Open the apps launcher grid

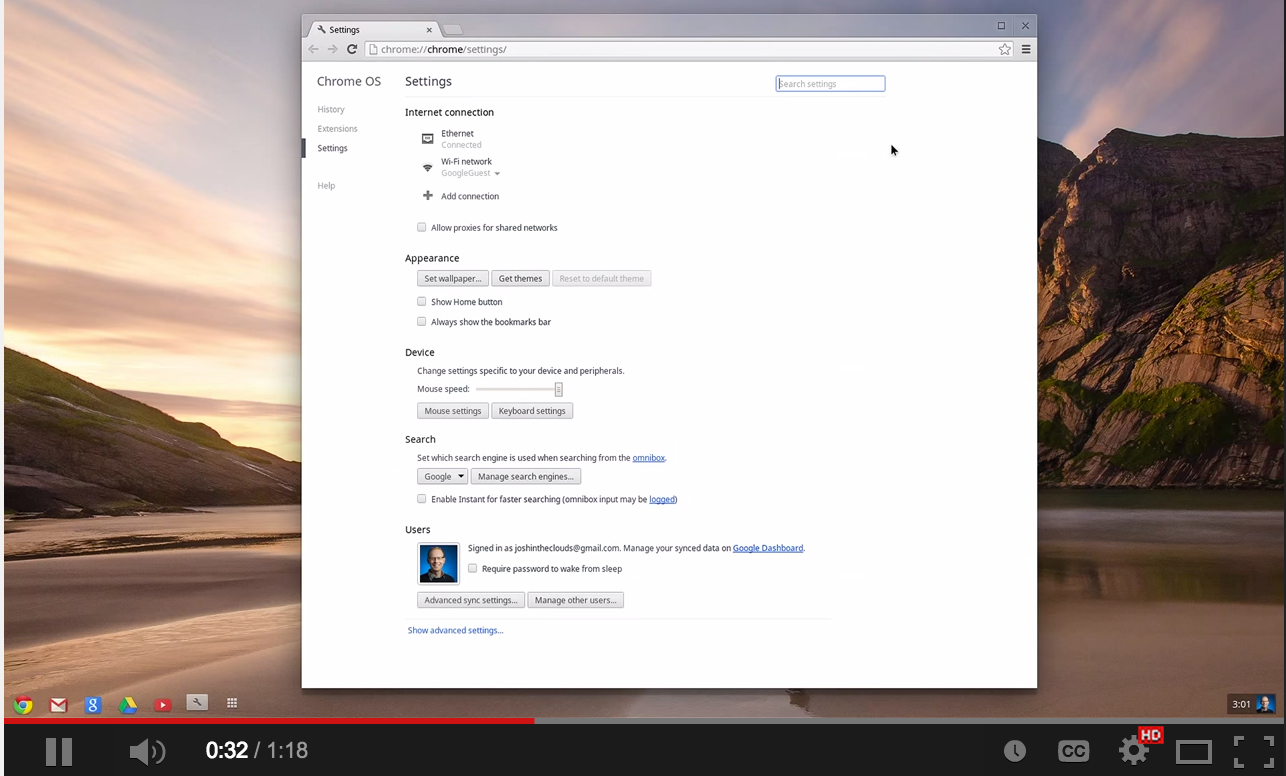click(232, 703)
